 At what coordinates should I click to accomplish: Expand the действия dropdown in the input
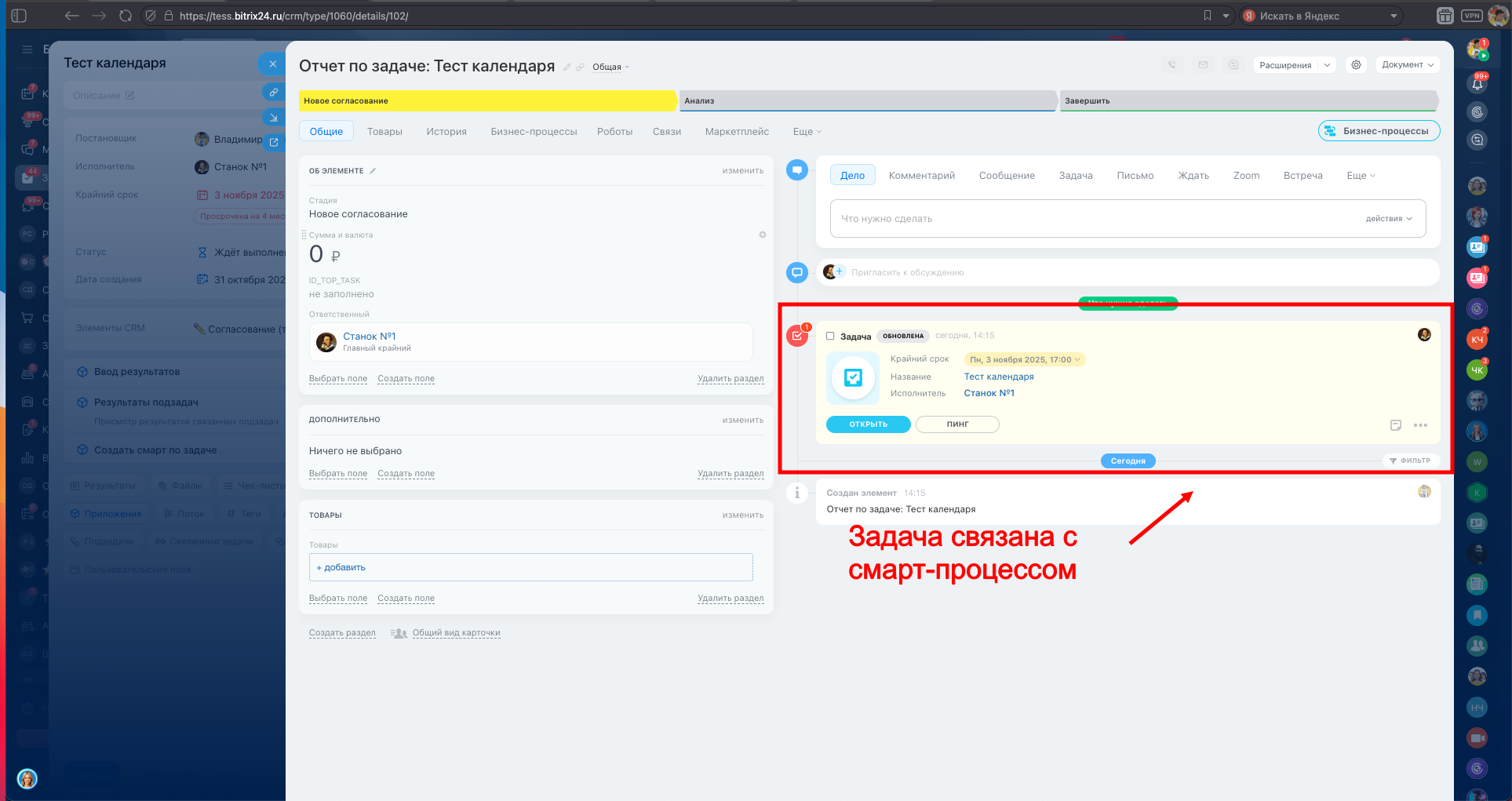[x=1388, y=219]
